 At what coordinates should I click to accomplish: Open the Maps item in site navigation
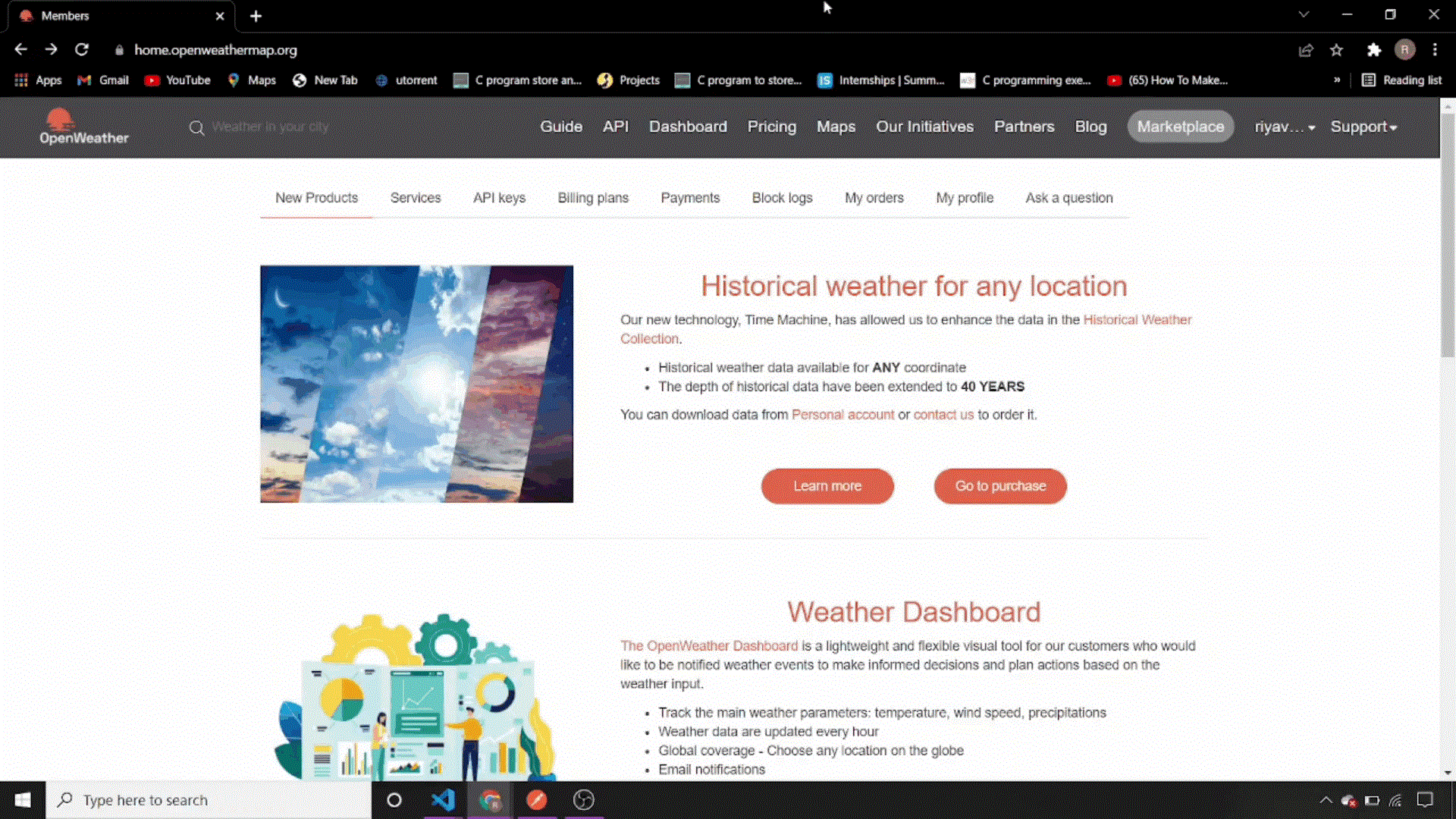tap(836, 127)
